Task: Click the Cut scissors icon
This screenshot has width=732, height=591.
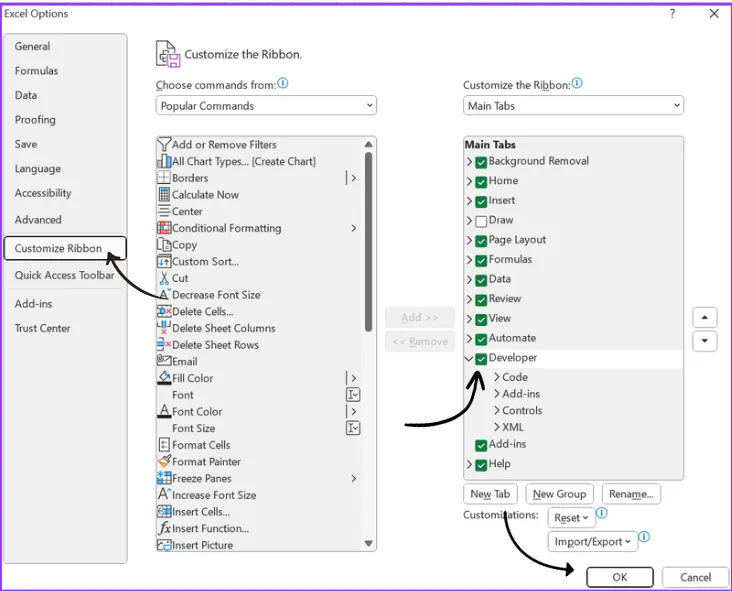Action: [x=164, y=278]
